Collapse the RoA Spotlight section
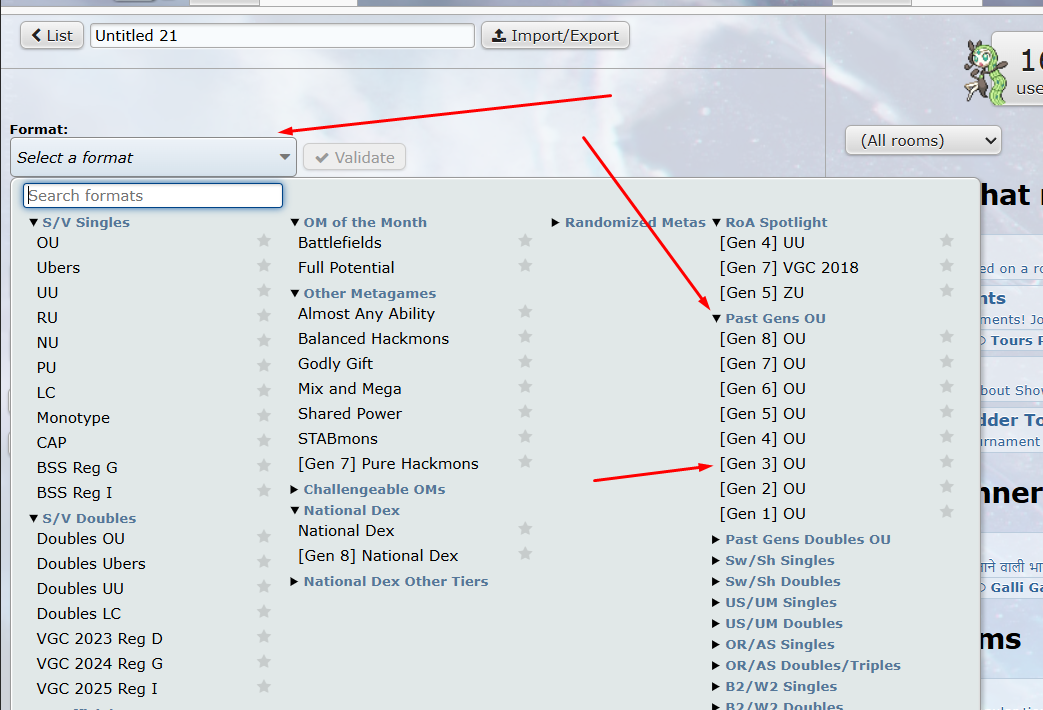 [770, 222]
